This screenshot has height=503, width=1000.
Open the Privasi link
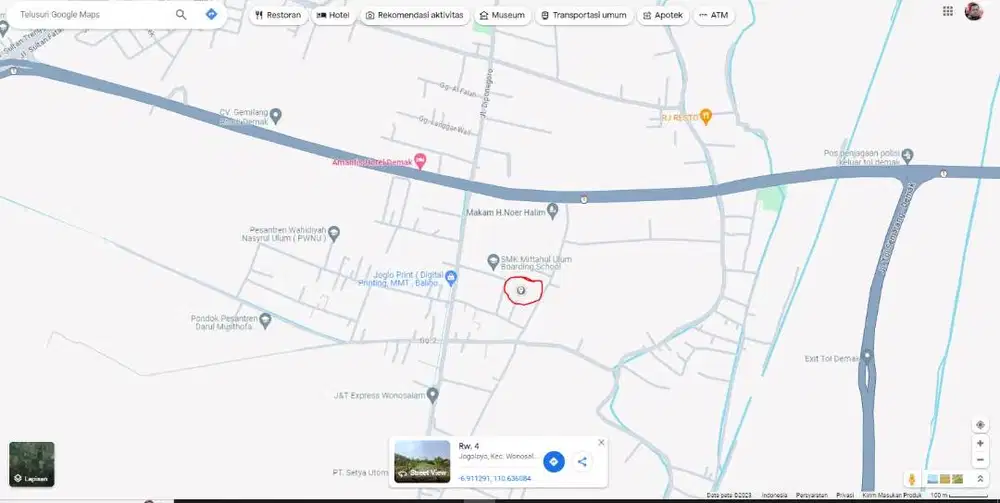pos(845,496)
